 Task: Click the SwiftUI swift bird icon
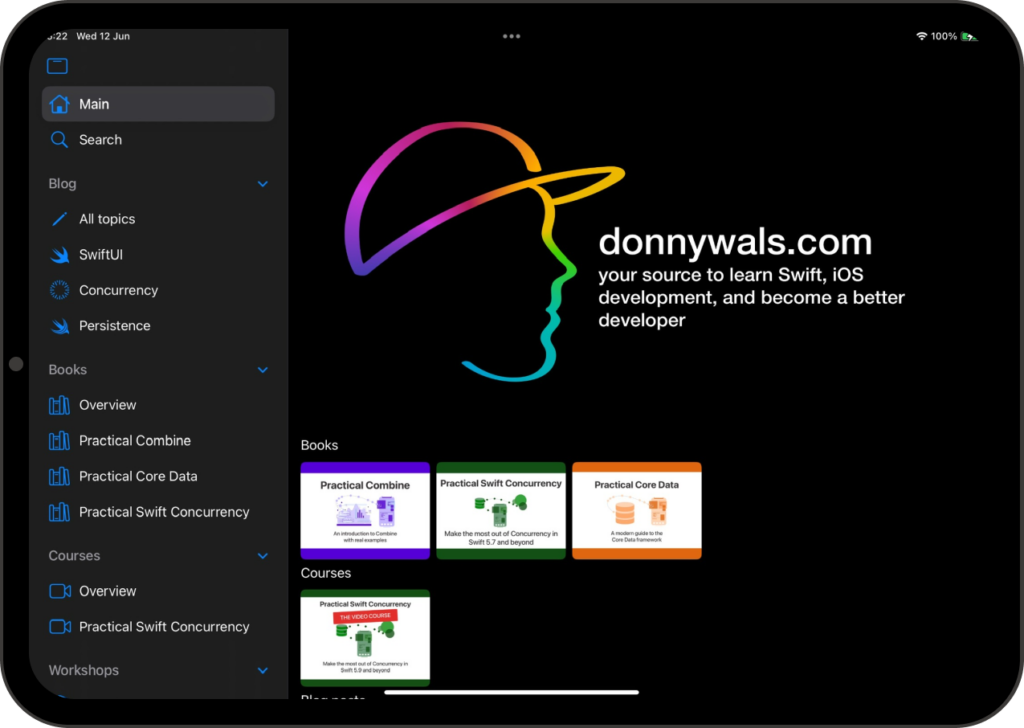pyautogui.click(x=59, y=255)
